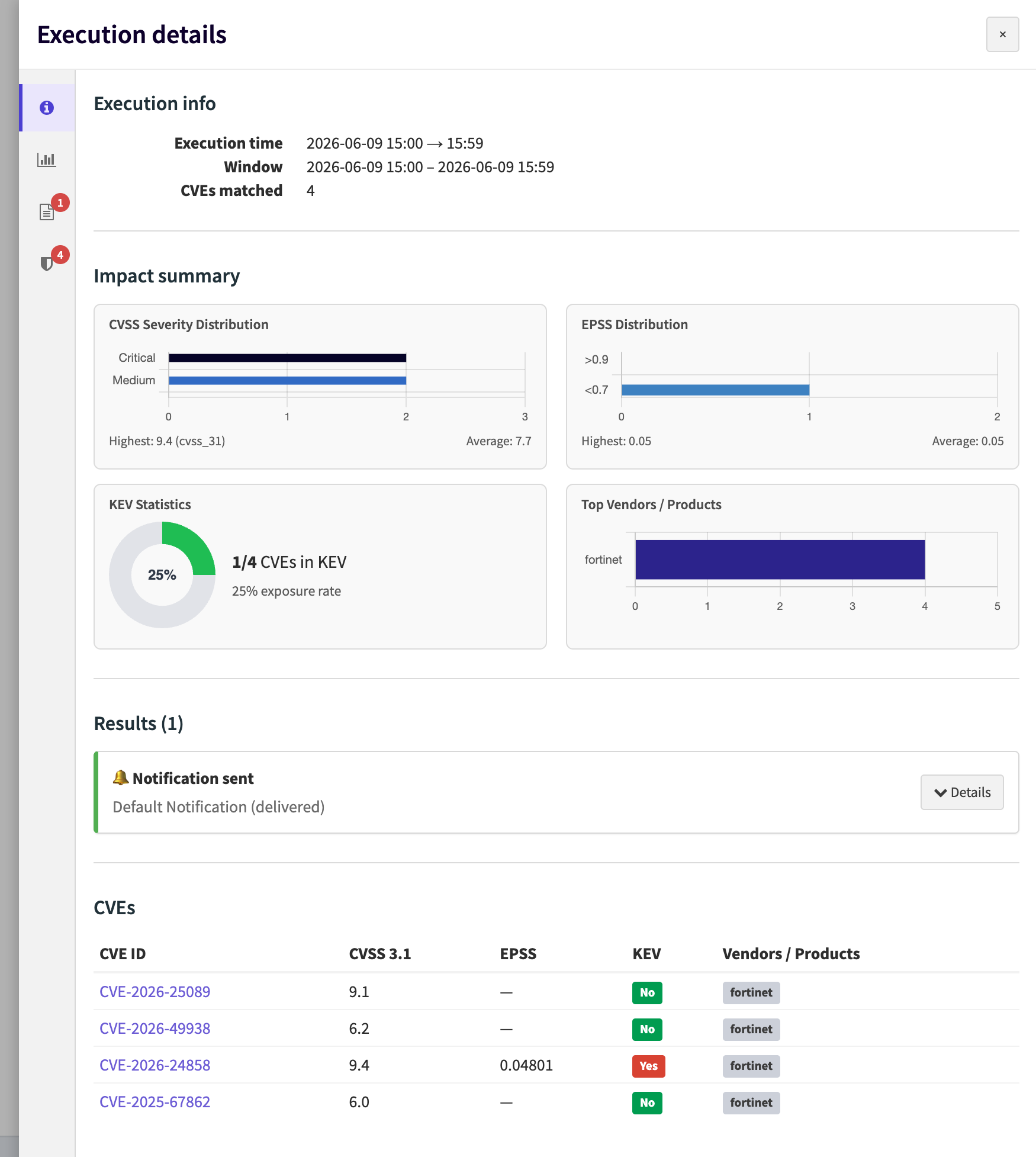
Task: Click the CVSS score 6.0
Action: click(x=359, y=1102)
